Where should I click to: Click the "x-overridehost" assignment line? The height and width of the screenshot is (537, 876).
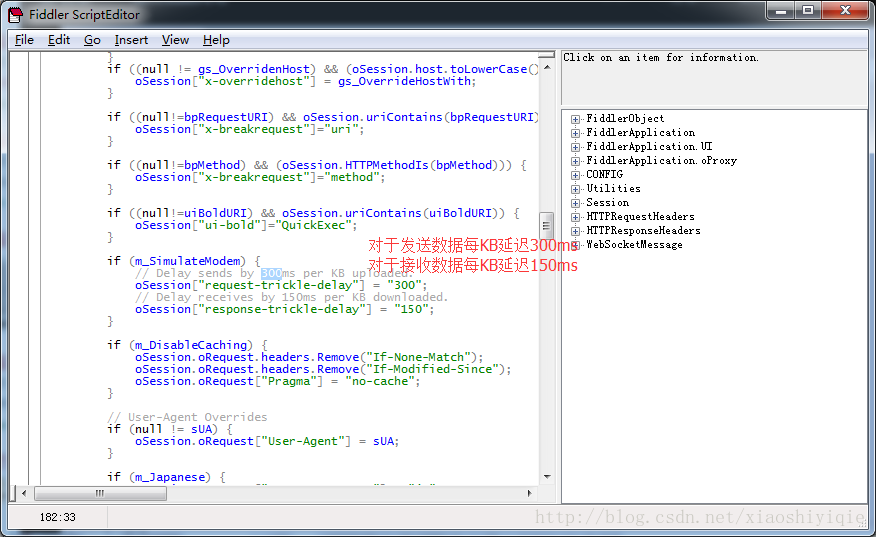[x=306, y=81]
